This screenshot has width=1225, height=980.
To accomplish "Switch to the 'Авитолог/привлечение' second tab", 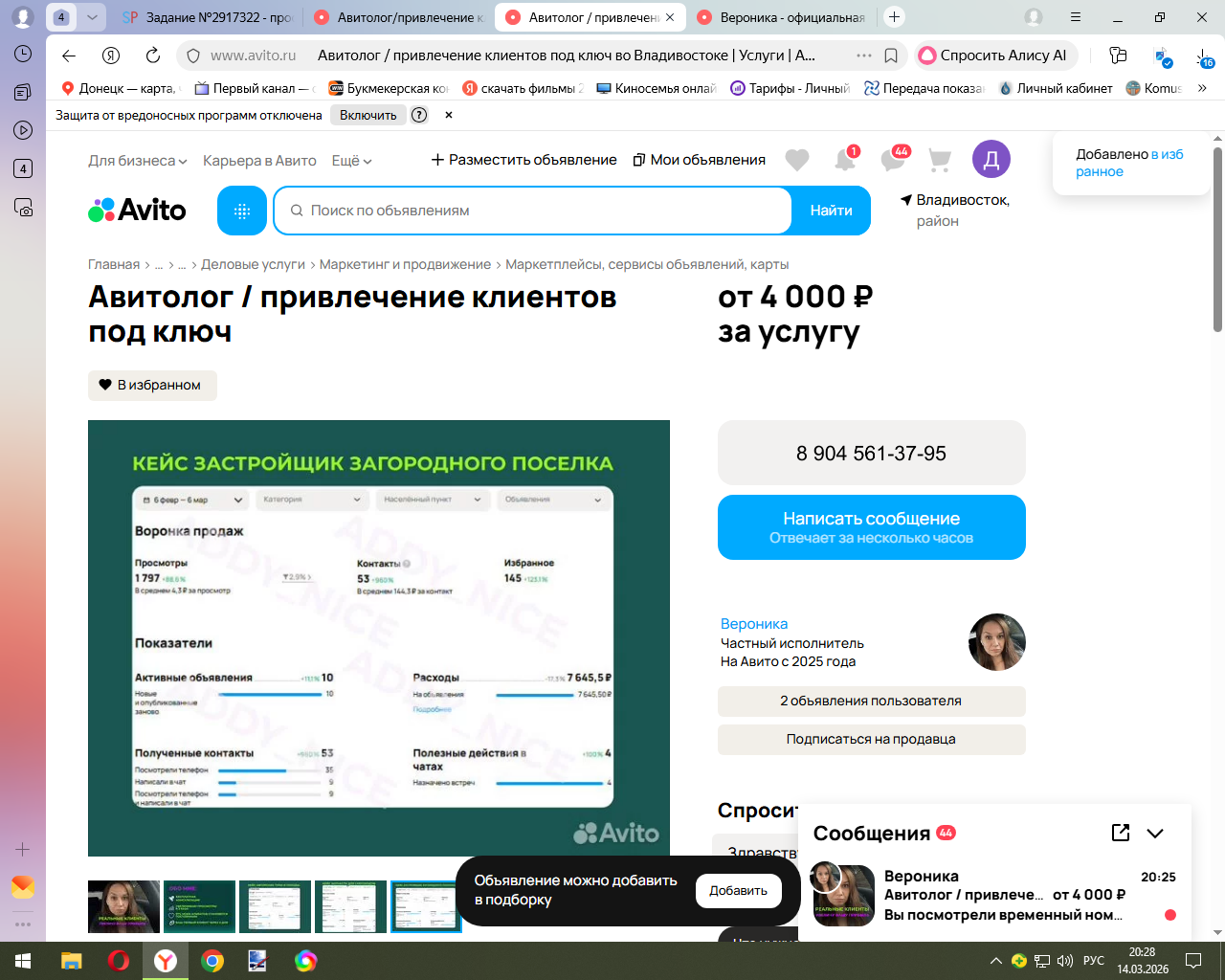I will [398, 17].
